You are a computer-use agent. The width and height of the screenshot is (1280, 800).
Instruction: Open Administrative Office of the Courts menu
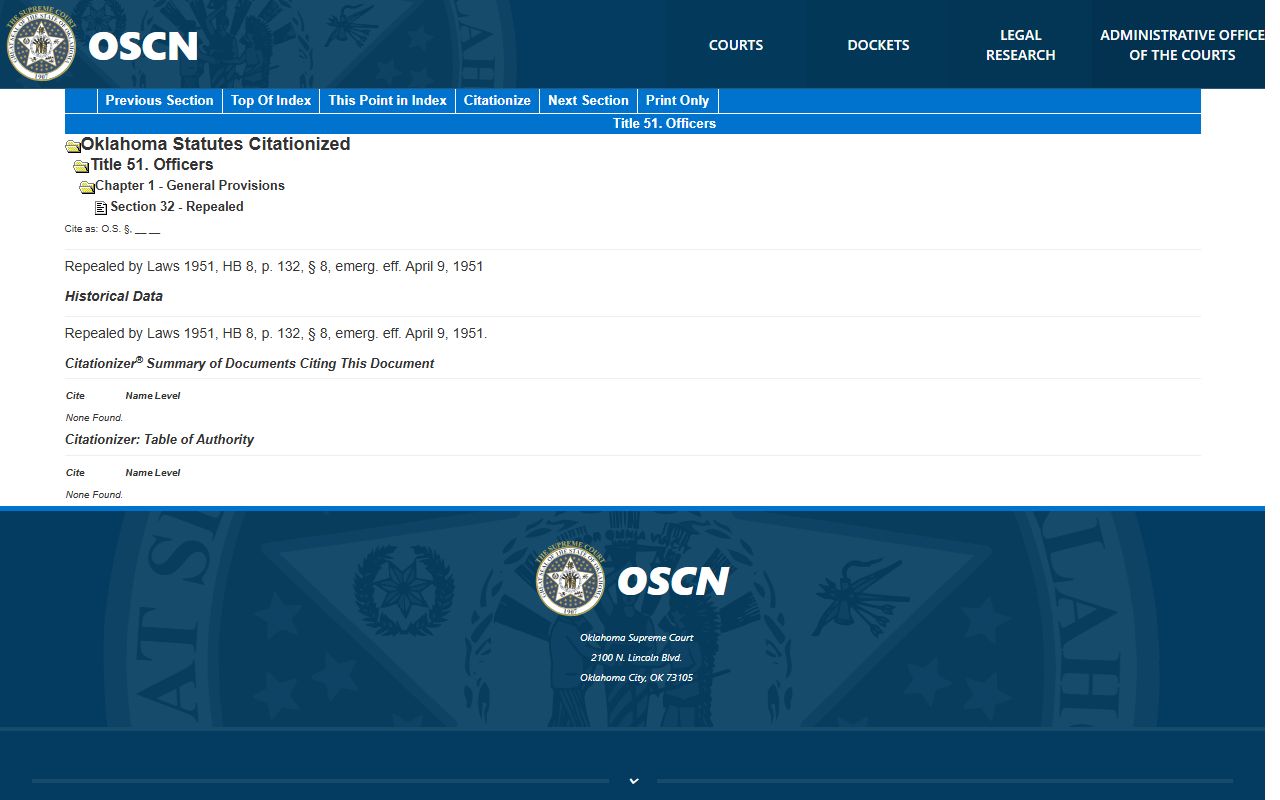1182,45
